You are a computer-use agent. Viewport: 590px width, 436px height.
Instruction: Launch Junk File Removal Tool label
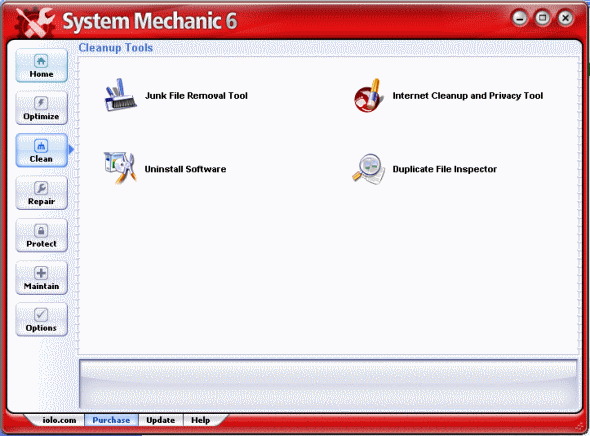(196, 96)
